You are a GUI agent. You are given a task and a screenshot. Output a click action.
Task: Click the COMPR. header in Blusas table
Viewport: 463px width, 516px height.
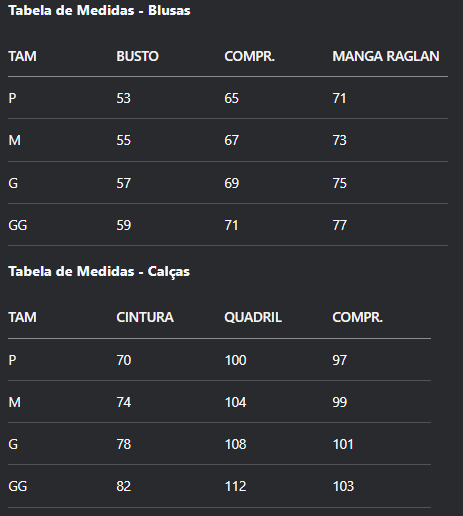(x=249, y=56)
